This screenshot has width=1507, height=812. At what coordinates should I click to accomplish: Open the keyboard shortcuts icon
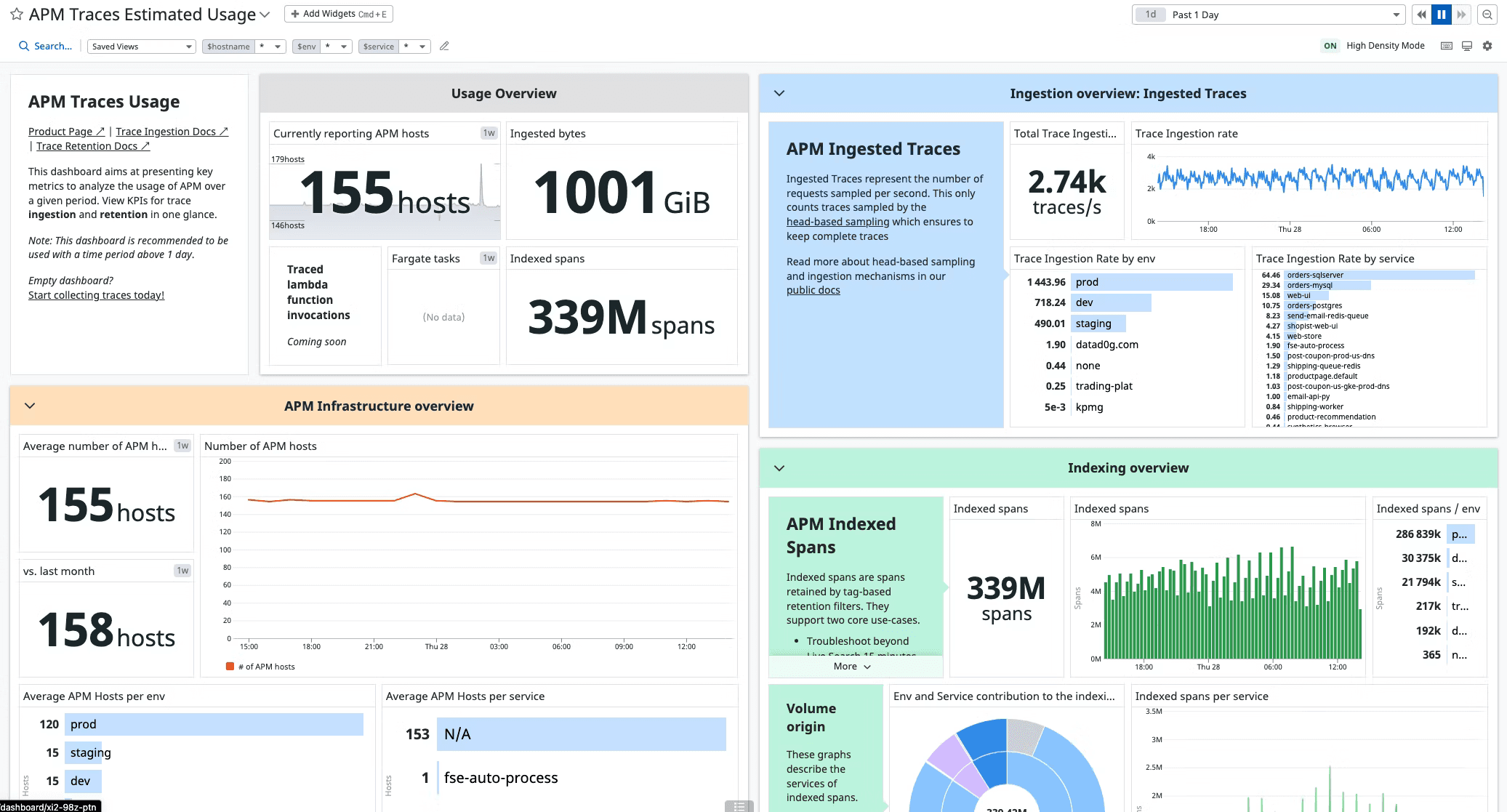coord(1447,46)
